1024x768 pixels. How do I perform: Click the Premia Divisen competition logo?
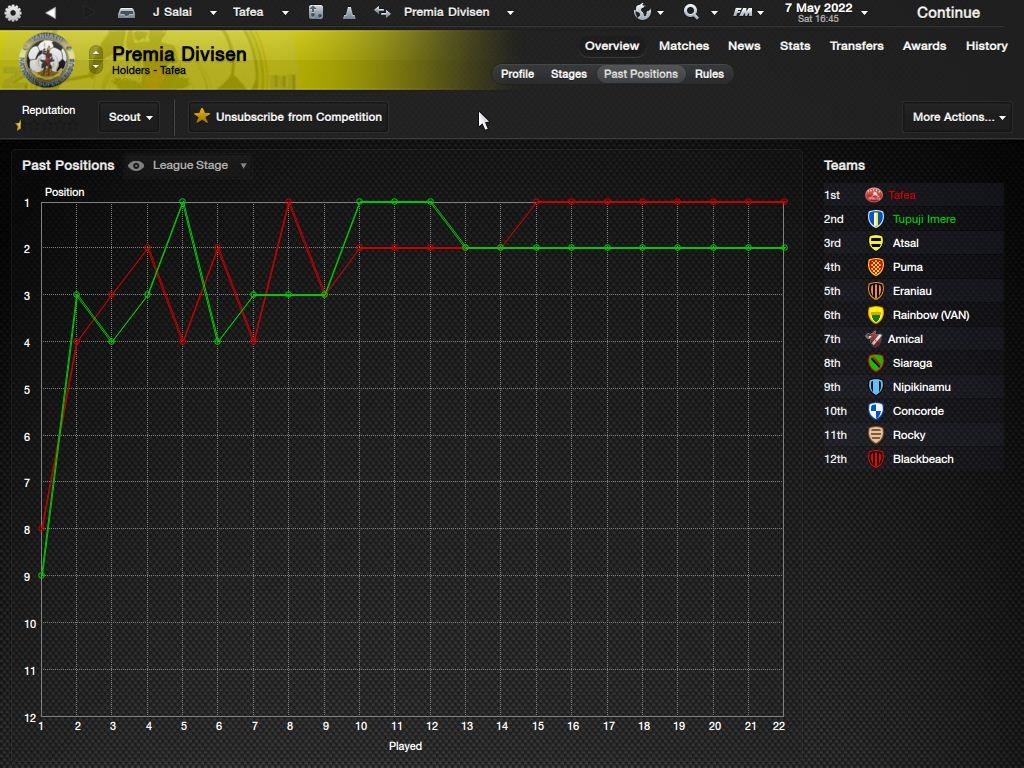pyautogui.click(x=45, y=62)
